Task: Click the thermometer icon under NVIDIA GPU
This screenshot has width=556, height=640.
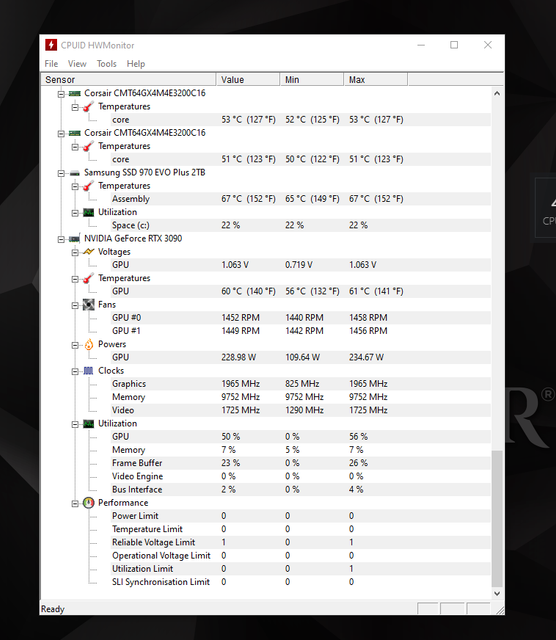Action: click(88, 279)
